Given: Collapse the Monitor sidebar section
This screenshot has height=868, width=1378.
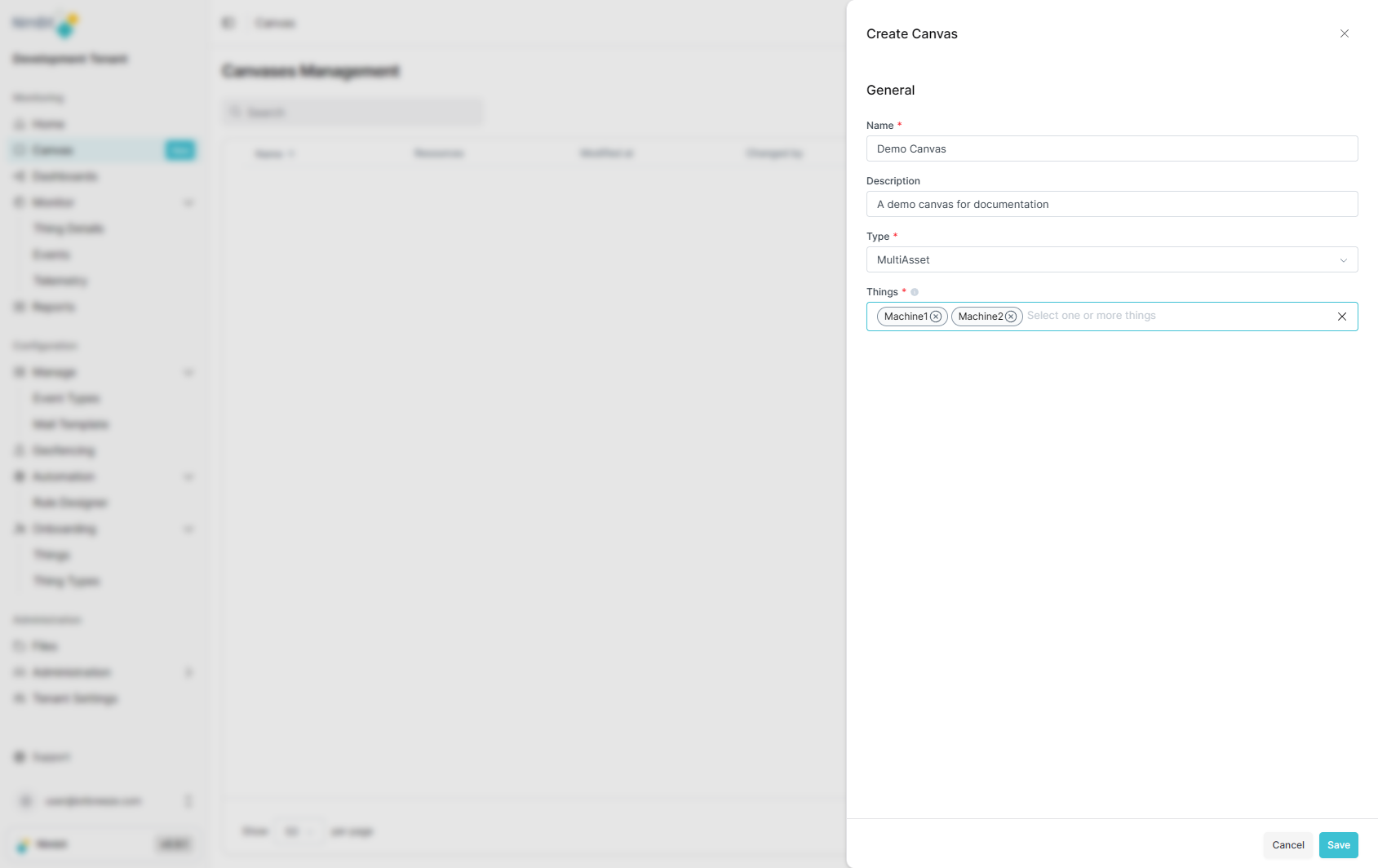Looking at the screenshot, I should pos(189,202).
